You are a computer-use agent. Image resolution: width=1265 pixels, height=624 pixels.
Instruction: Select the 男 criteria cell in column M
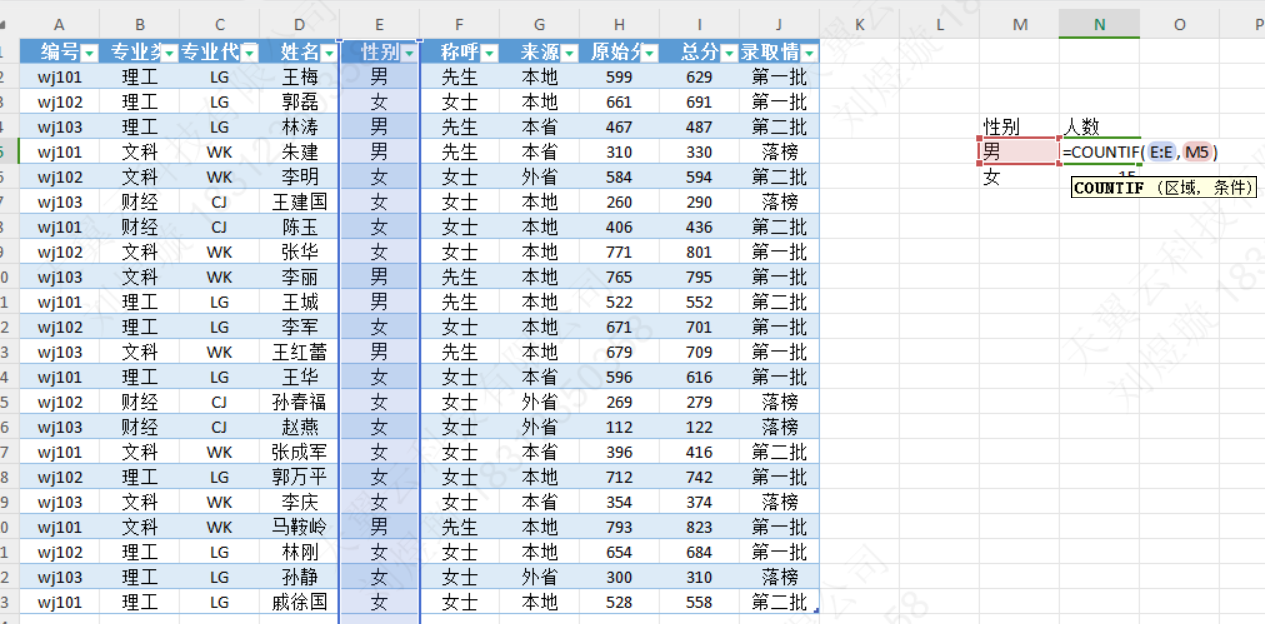tap(1019, 151)
